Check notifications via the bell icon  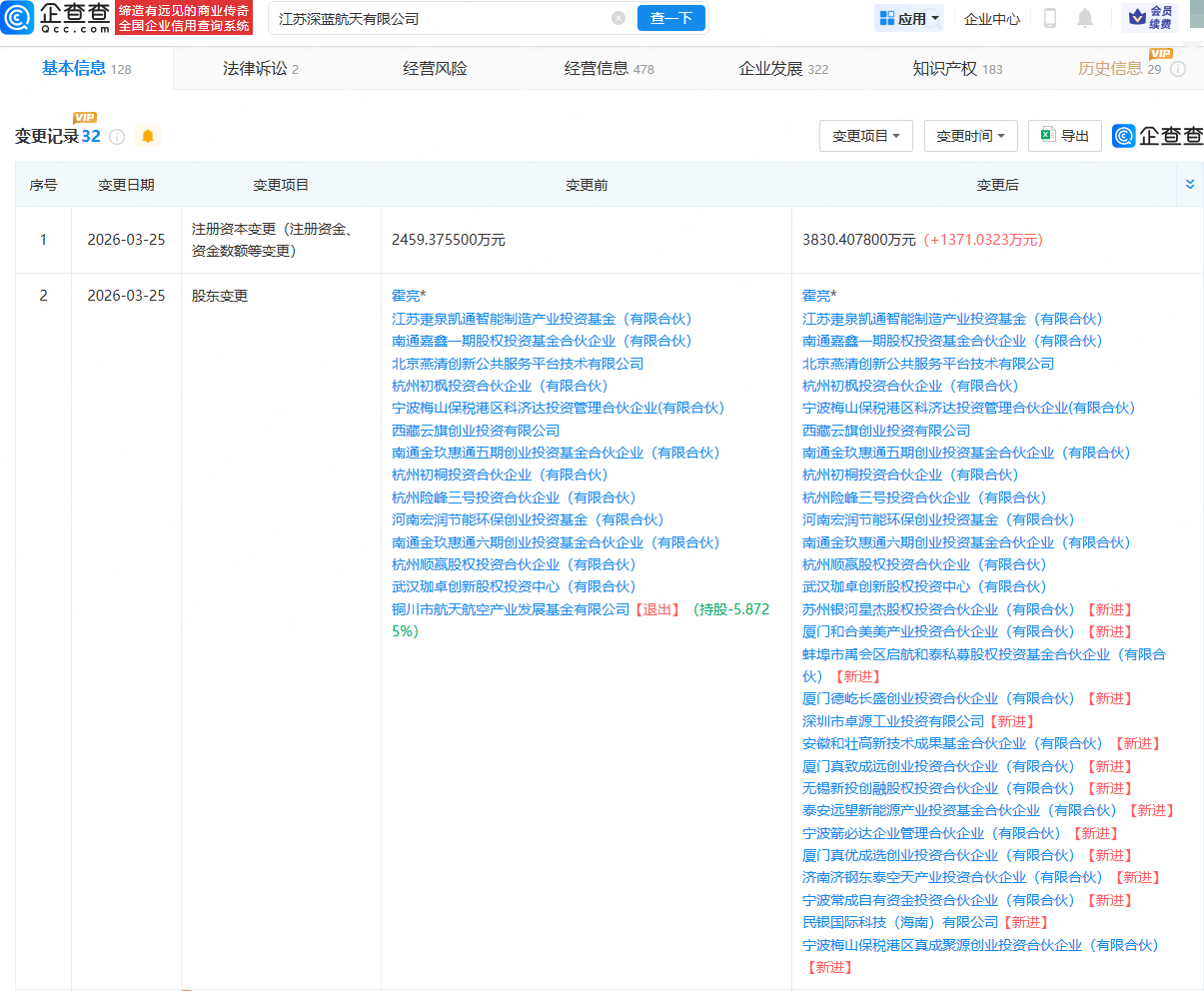tap(1084, 18)
